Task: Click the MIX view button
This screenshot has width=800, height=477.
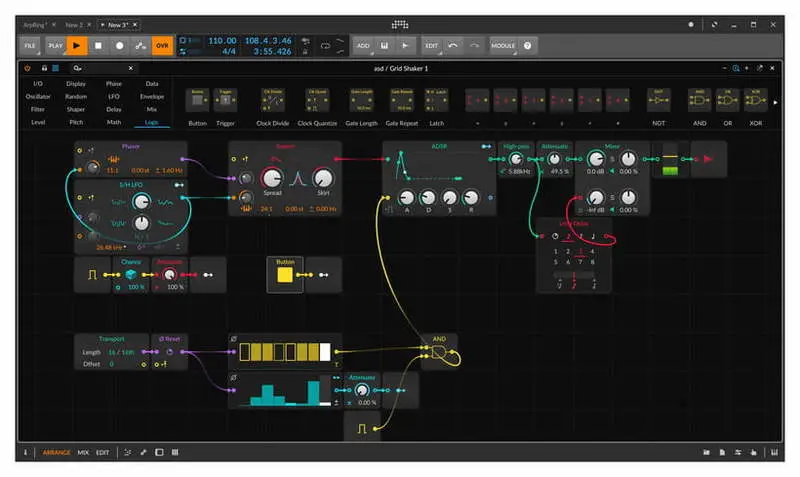Action: [83, 452]
